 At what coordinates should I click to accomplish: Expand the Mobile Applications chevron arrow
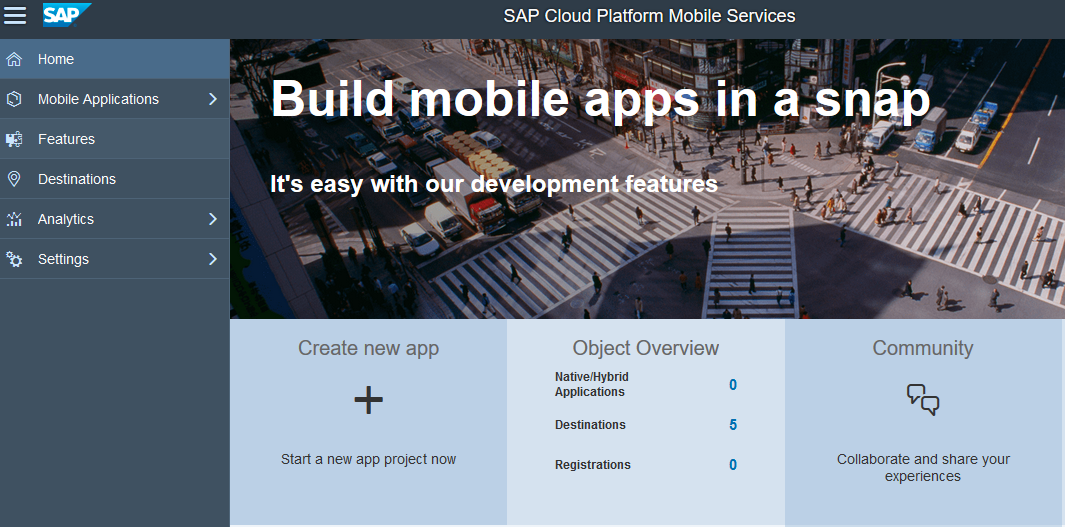coord(212,99)
